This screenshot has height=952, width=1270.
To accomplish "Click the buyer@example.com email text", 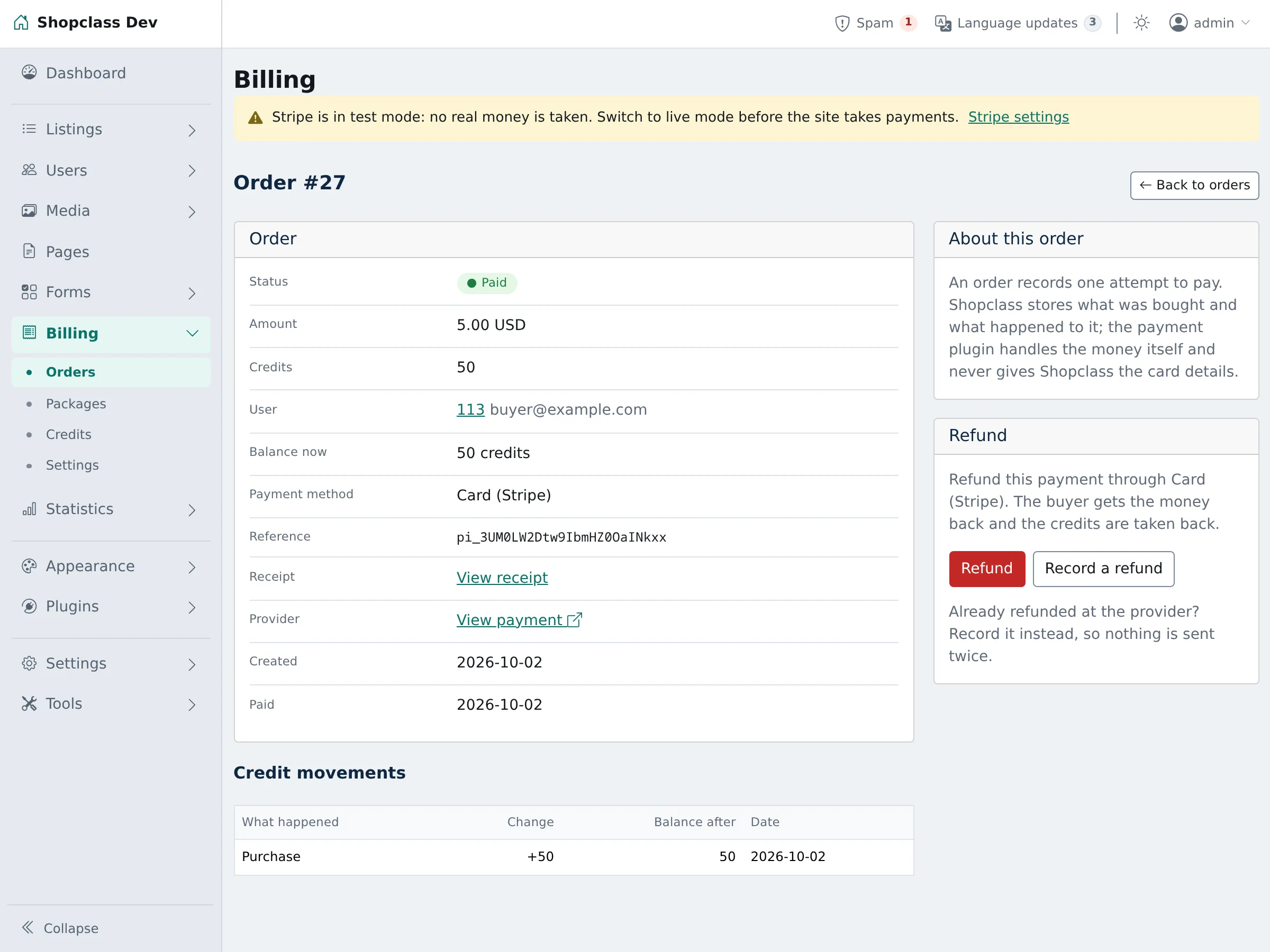I will (x=568, y=409).
